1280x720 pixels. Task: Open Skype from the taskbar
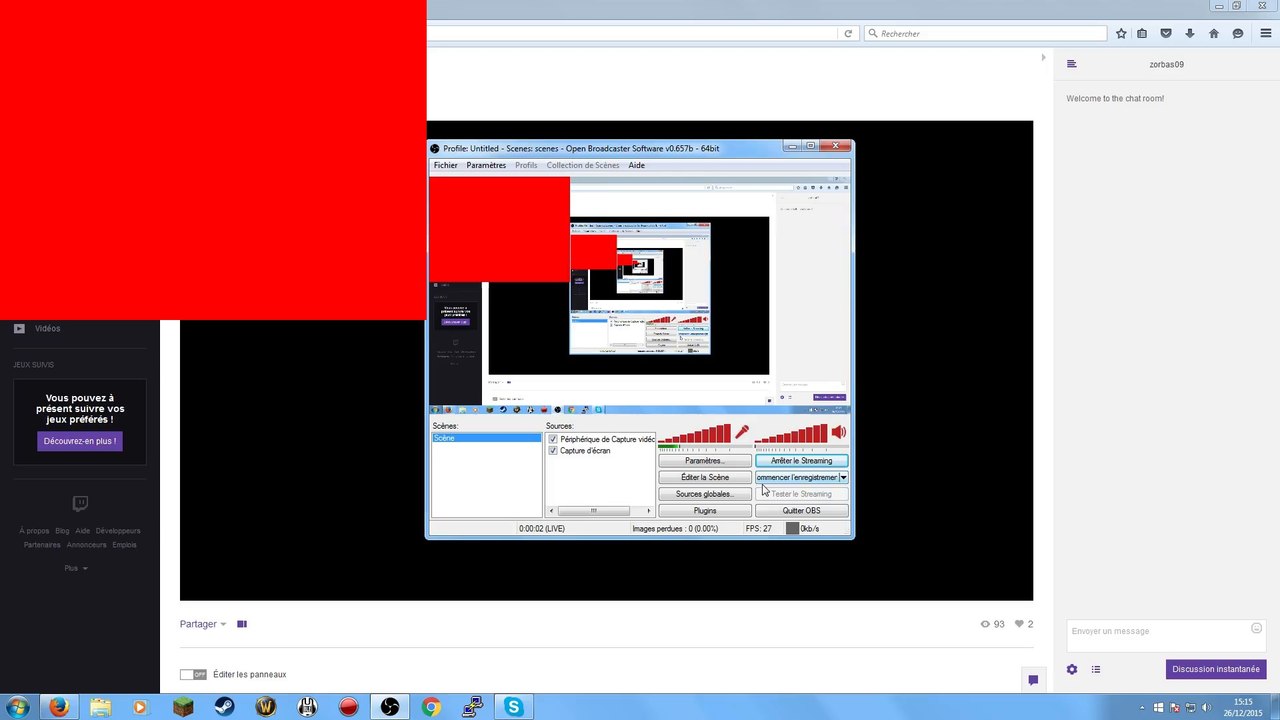[514, 707]
